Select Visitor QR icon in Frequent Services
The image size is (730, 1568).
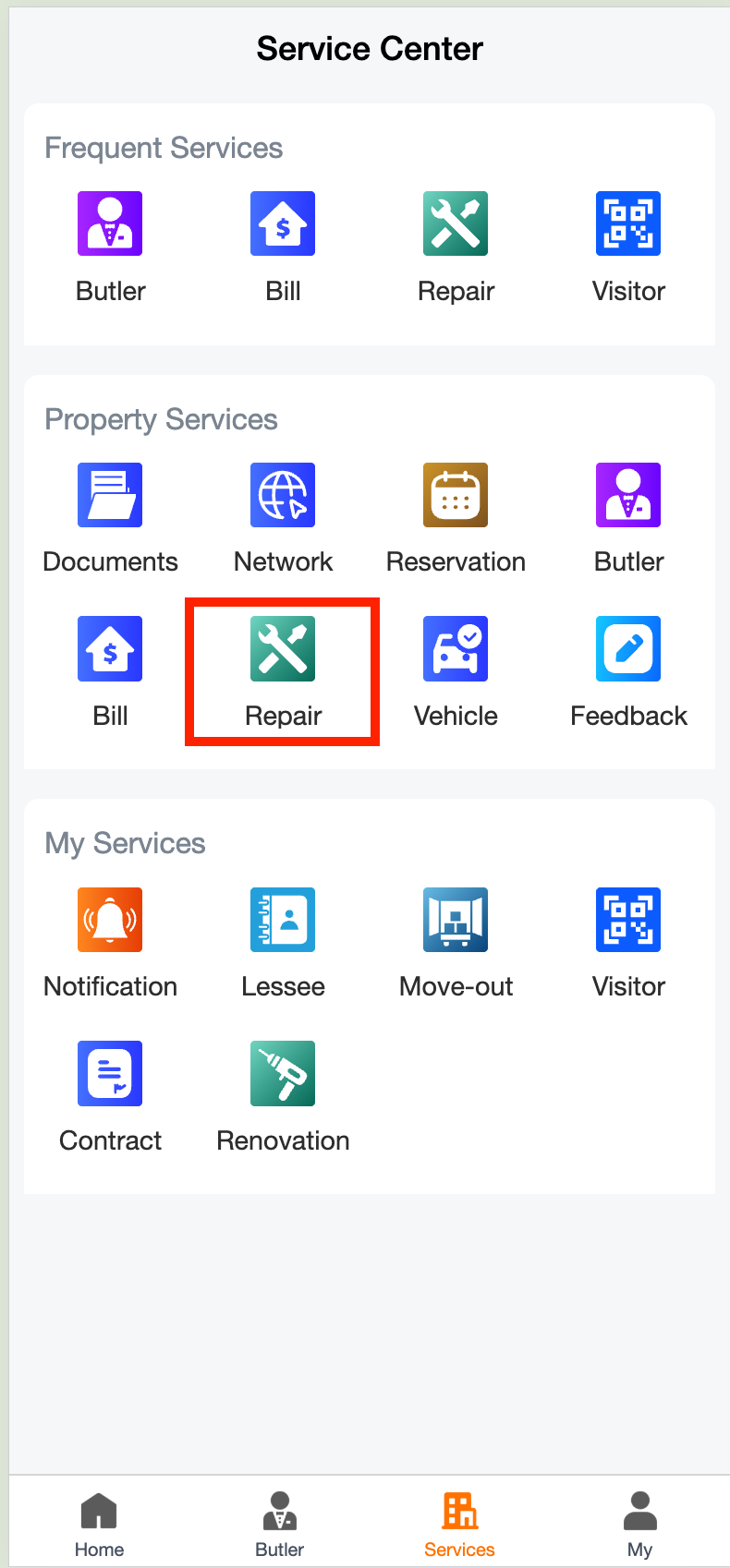pos(628,224)
